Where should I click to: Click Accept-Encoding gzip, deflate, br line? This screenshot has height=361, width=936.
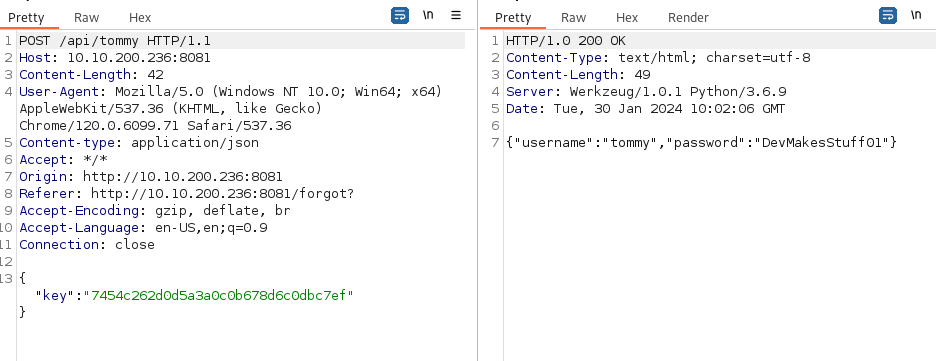[x=155, y=211]
